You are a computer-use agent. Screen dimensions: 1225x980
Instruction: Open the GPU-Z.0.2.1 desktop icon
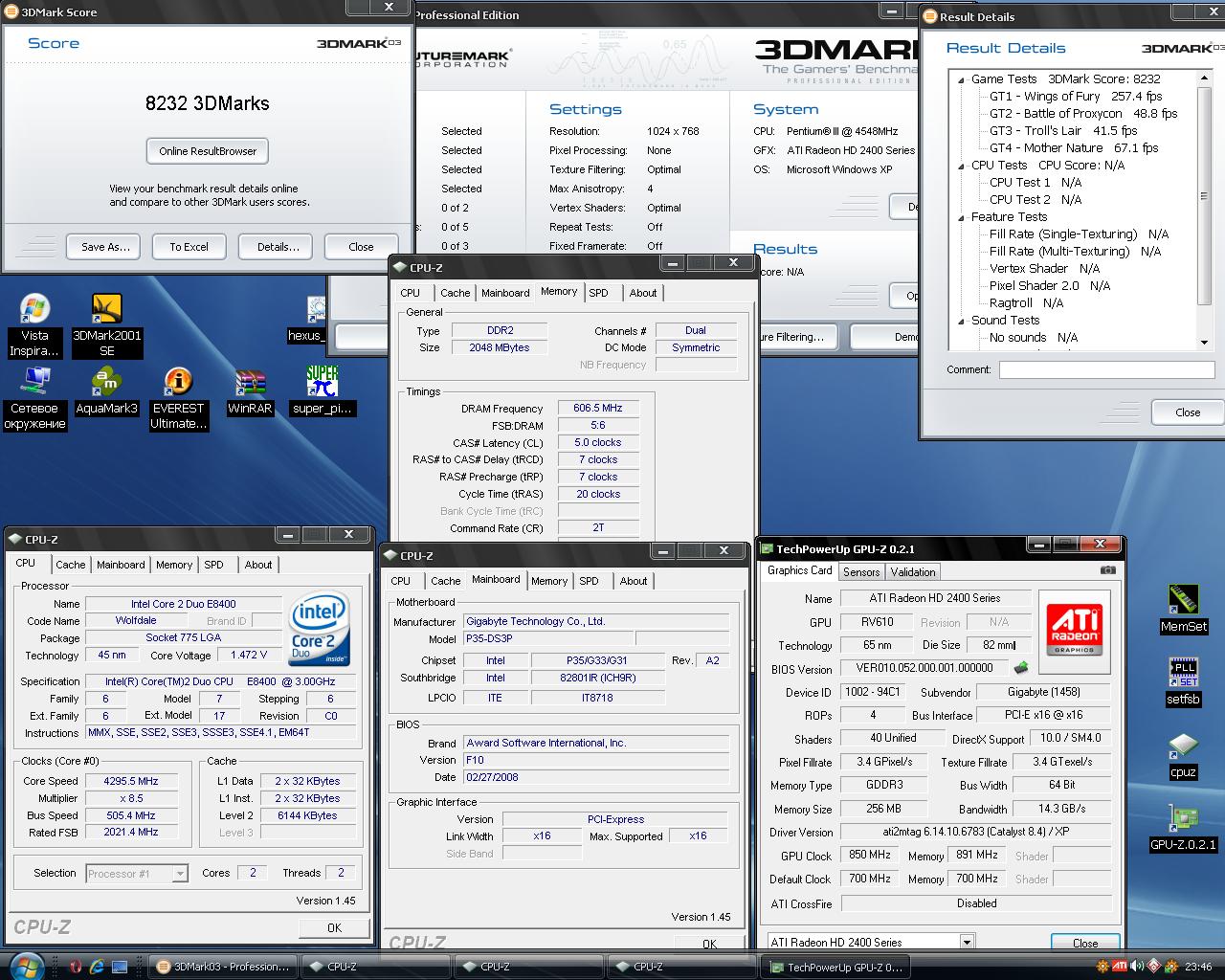[x=1183, y=829]
